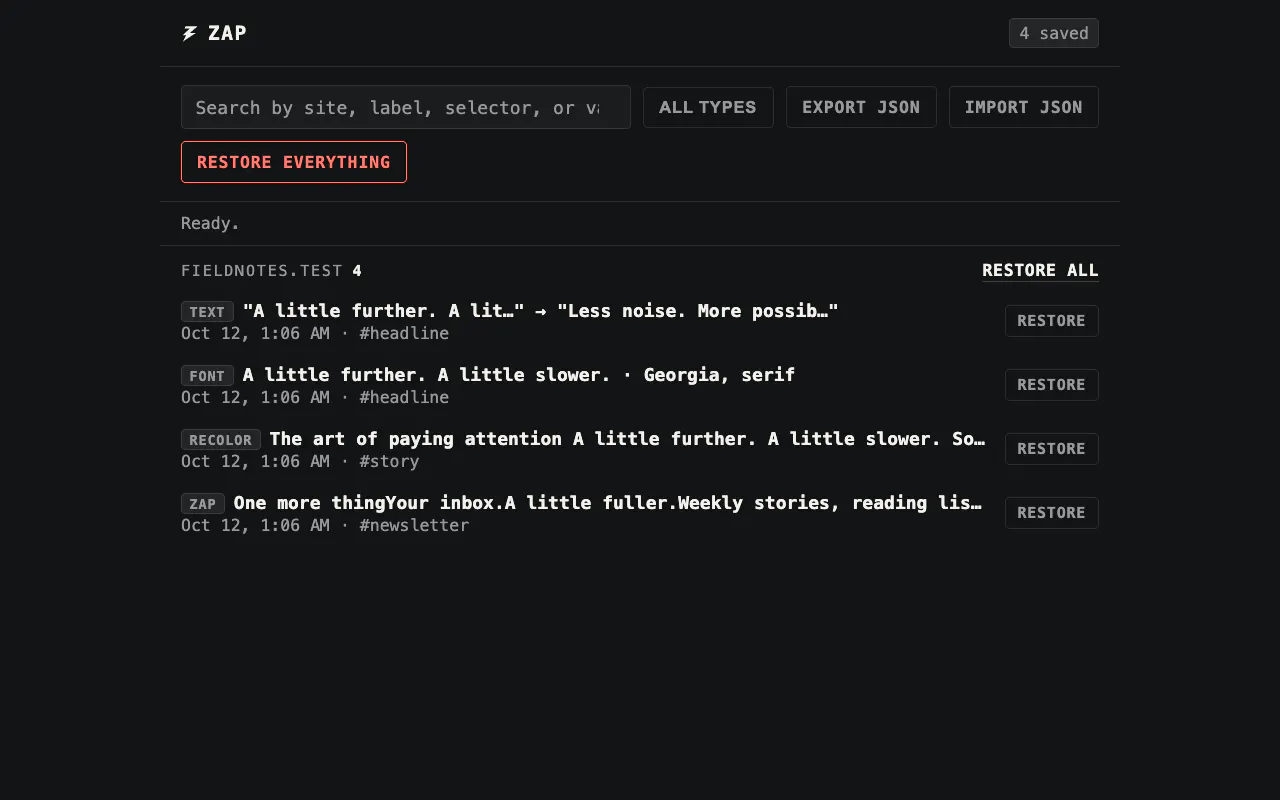Select the "One more thingYour inbox" entry title

pyautogui.click(x=608, y=503)
